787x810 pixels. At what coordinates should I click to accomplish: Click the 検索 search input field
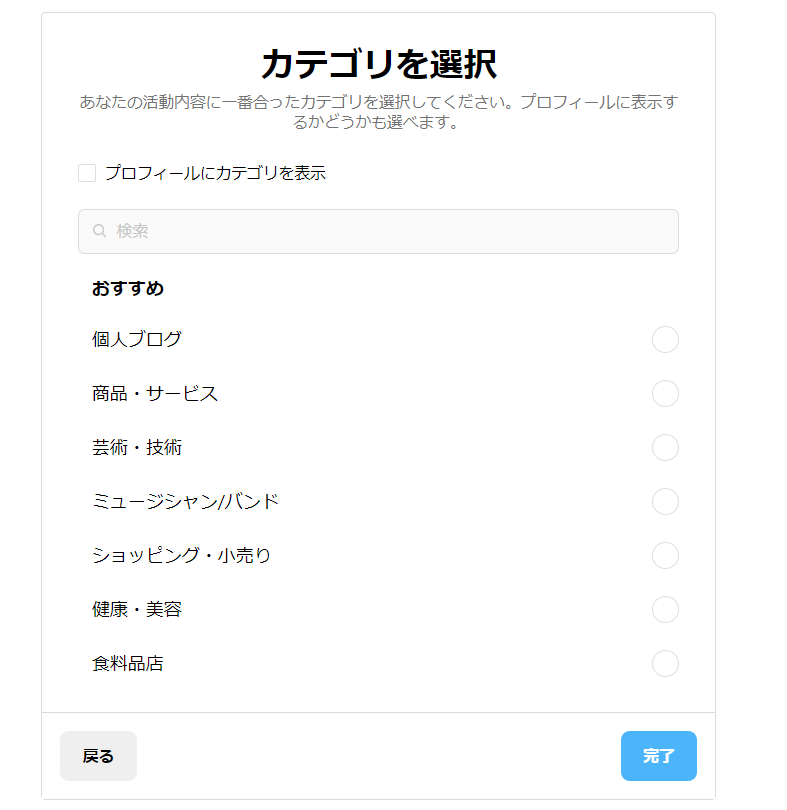[390, 231]
